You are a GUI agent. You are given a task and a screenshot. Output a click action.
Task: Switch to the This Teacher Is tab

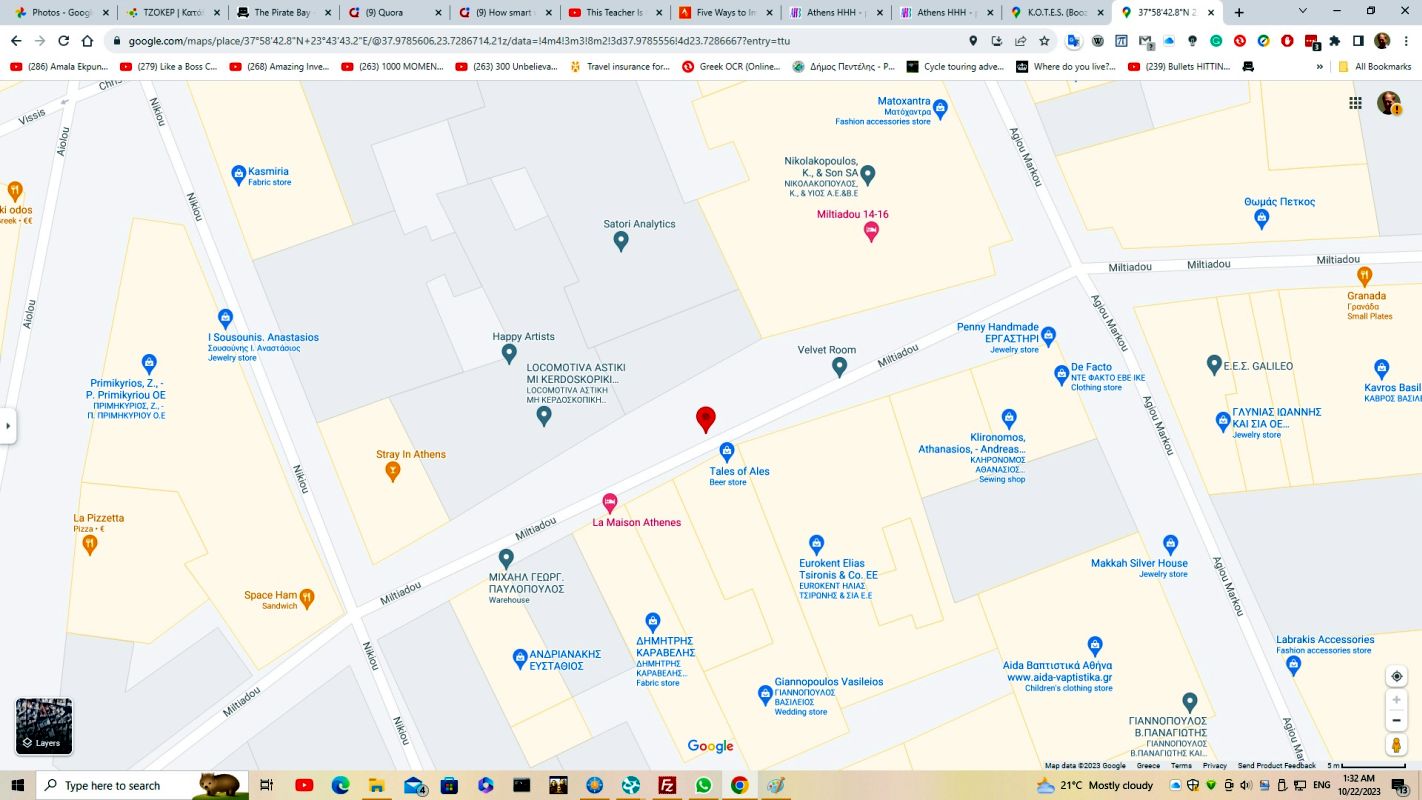(614, 12)
